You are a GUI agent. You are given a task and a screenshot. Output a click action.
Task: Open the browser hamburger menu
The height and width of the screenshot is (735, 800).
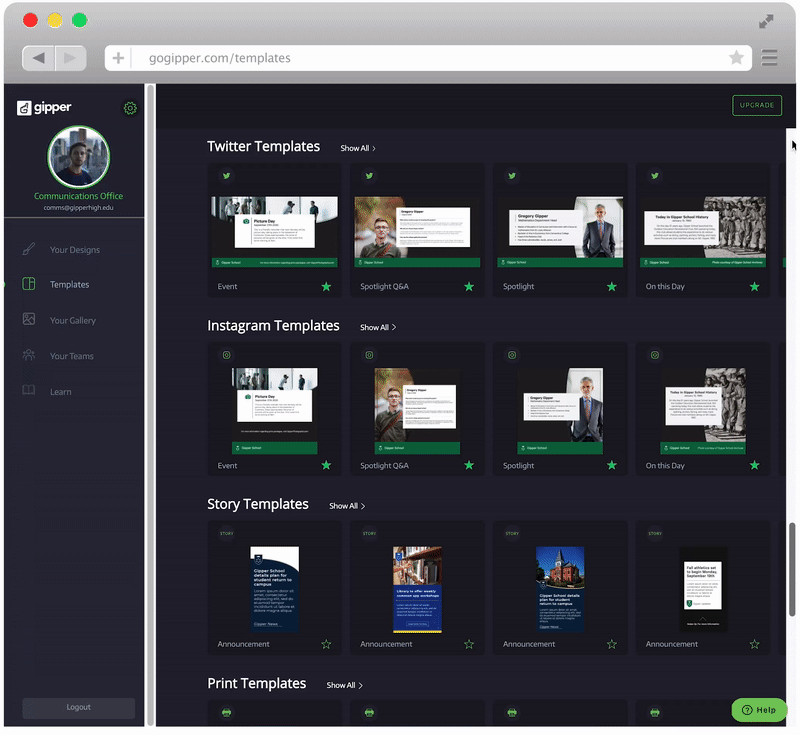(769, 58)
